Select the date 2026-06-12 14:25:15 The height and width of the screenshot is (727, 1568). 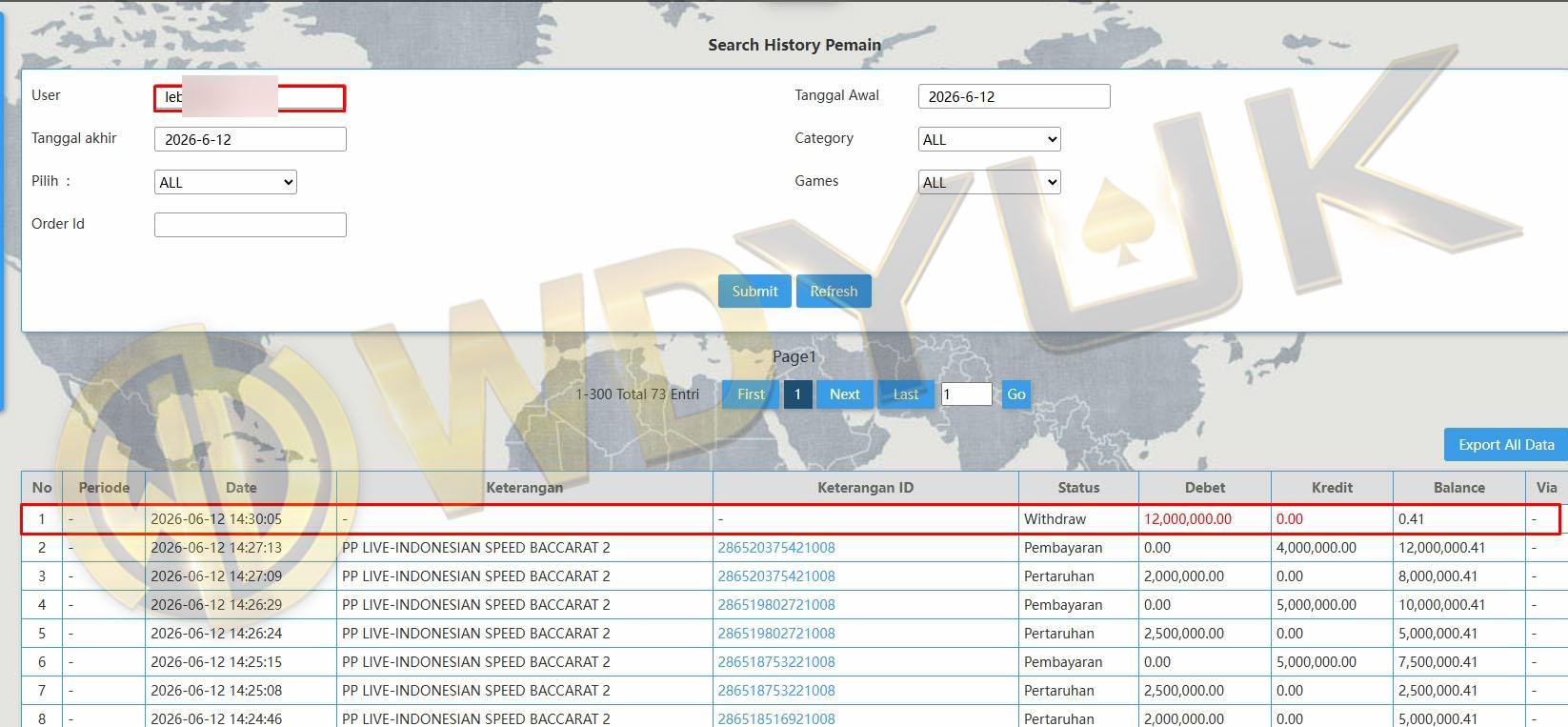click(x=216, y=662)
